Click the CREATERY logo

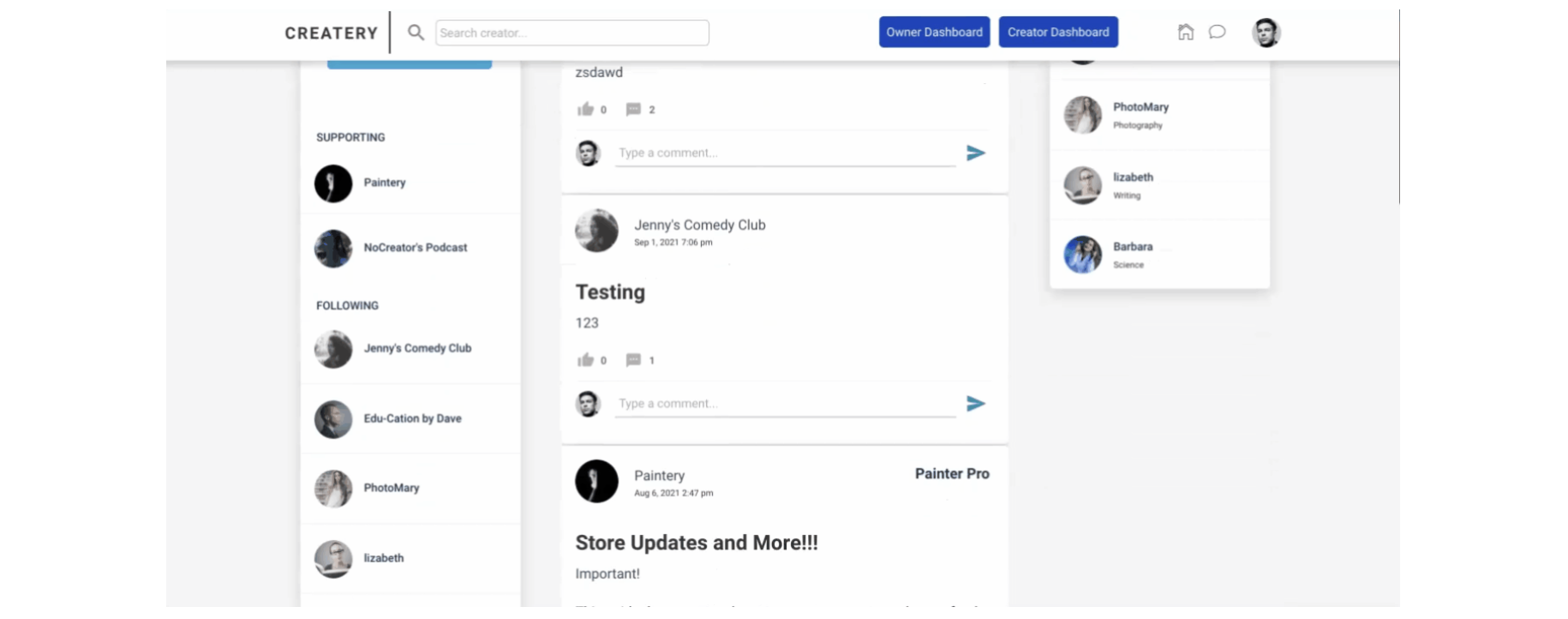point(331,33)
